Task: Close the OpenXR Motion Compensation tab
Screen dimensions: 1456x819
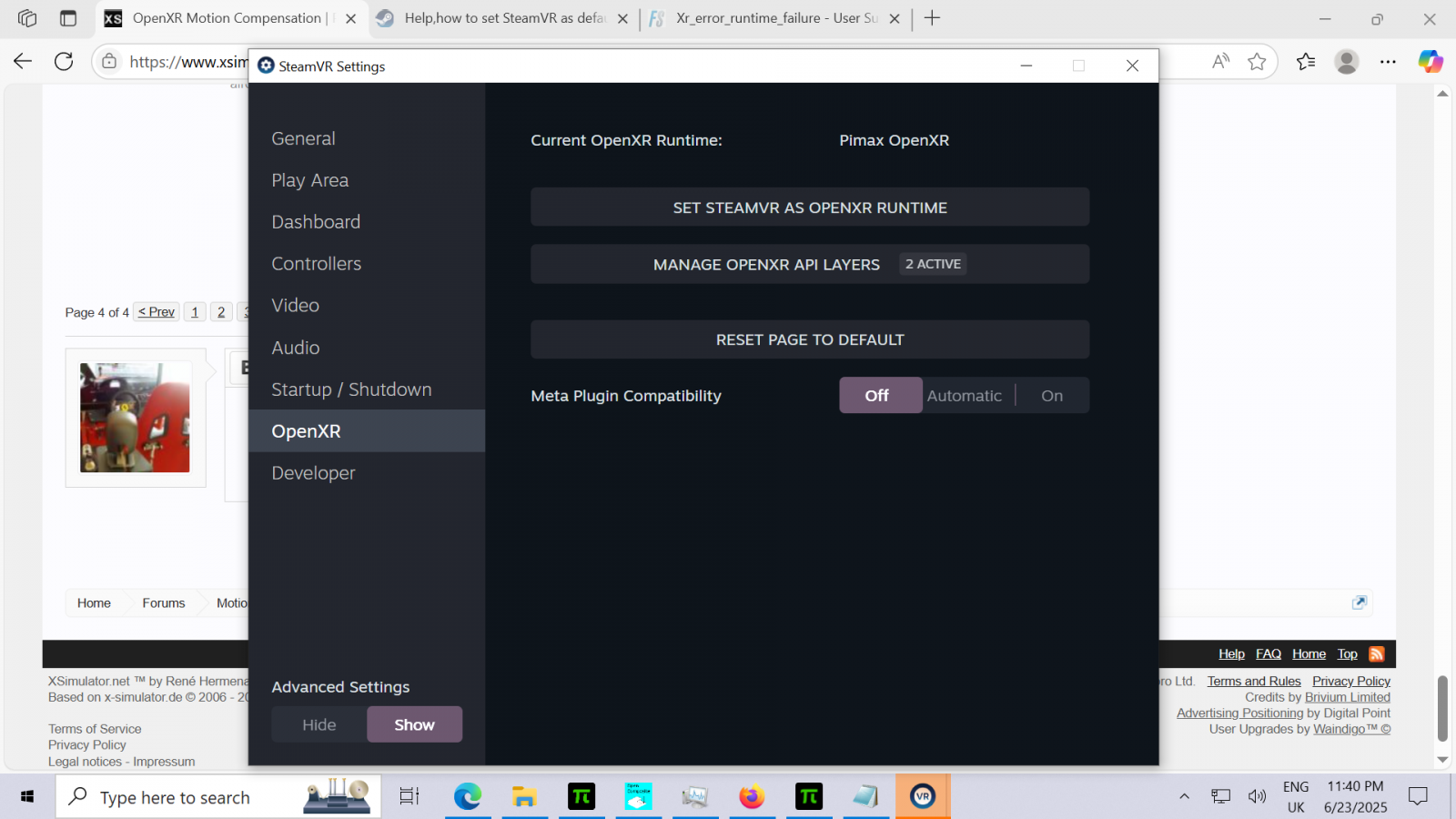Action: (x=351, y=18)
